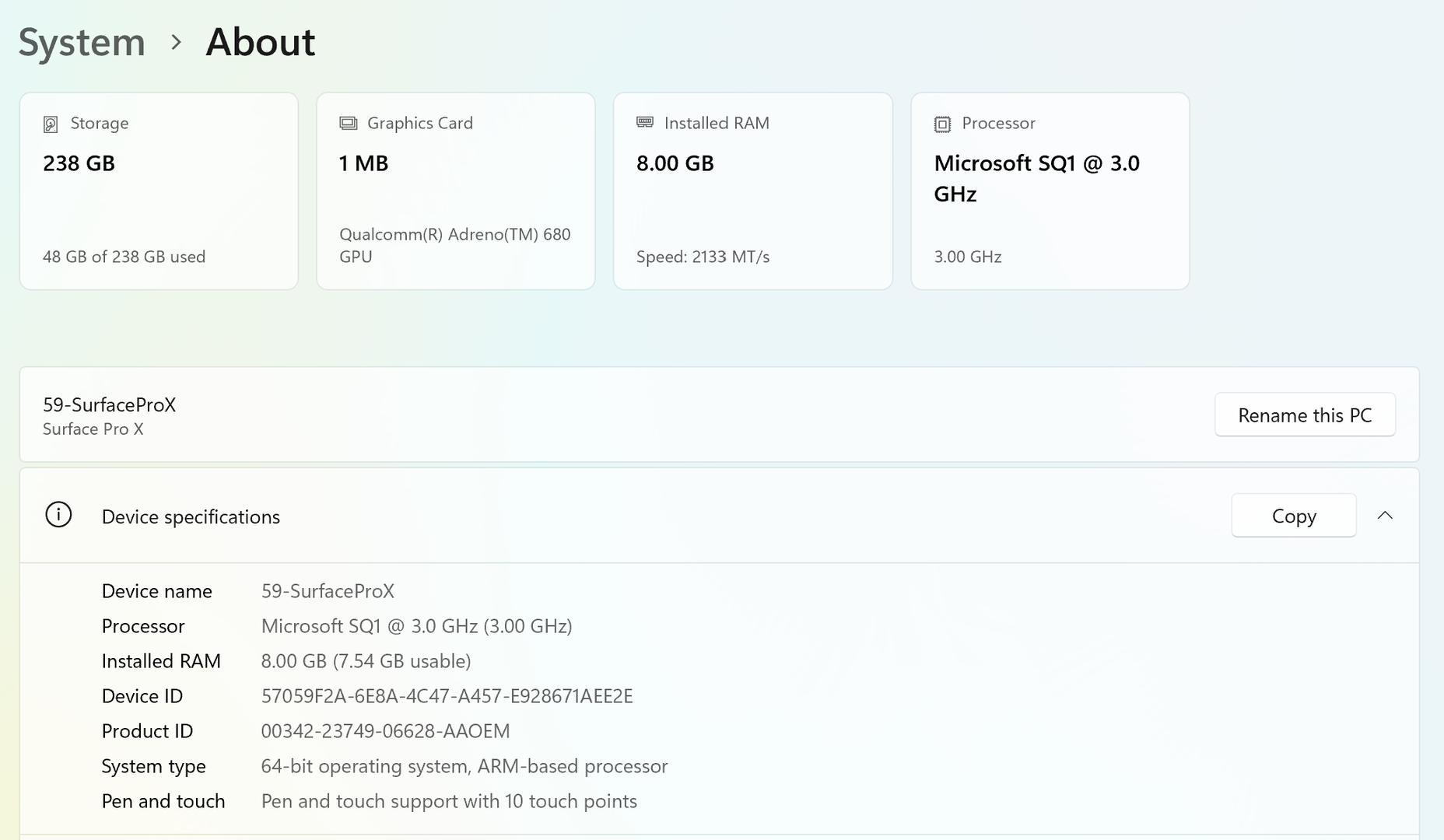Click the Device specifications info icon
Viewport: 1444px width, 840px height.
point(58,515)
